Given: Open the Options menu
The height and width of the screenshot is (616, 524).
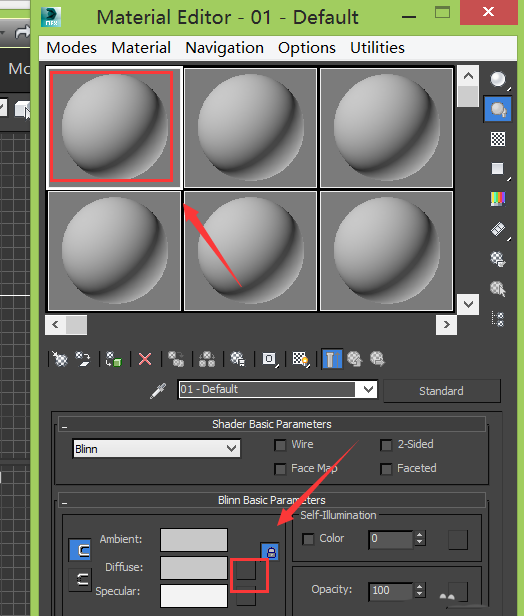Looking at the screenshot, I should [x=307, y=48].
